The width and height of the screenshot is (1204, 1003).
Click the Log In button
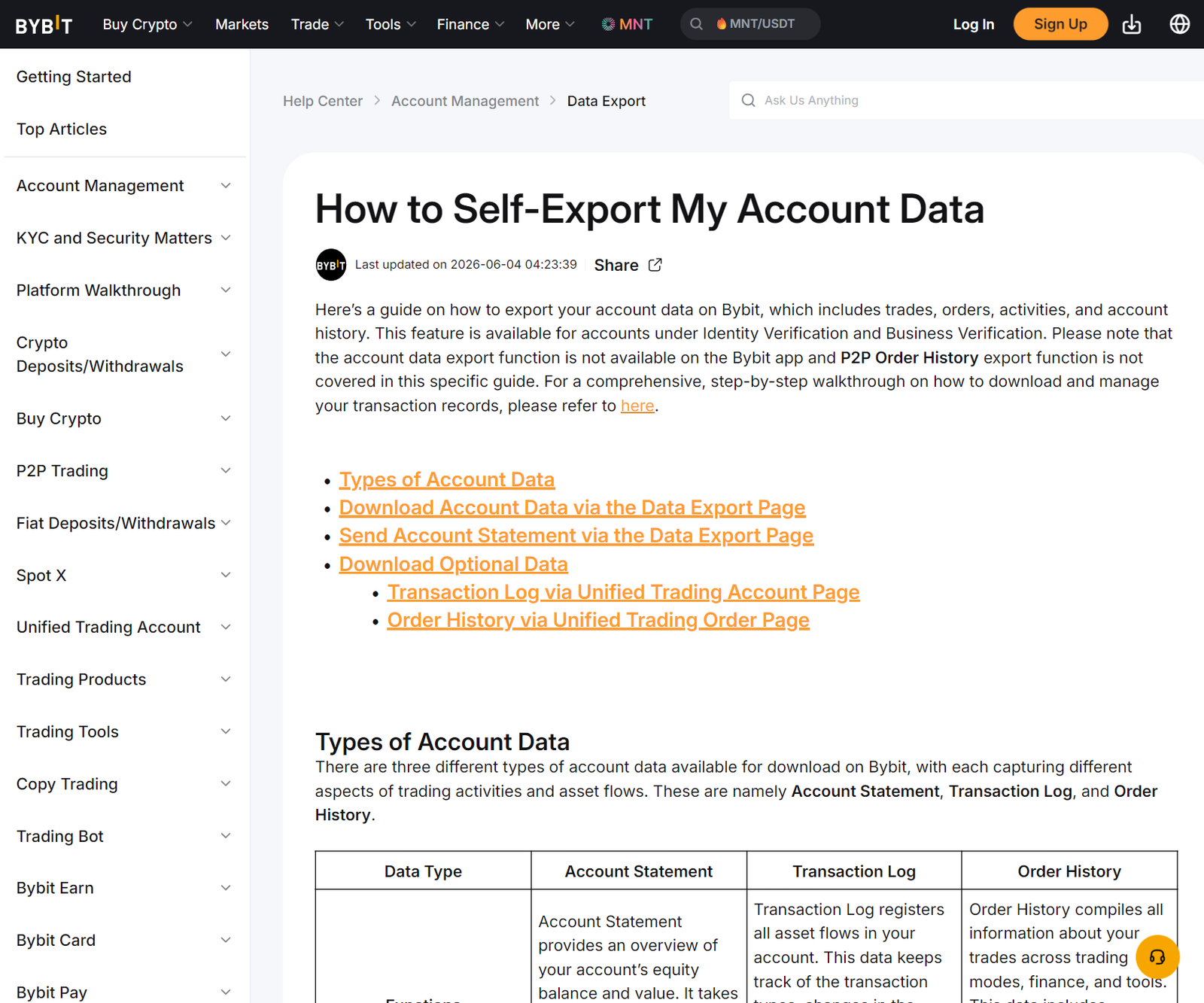[x=973, y=24]
